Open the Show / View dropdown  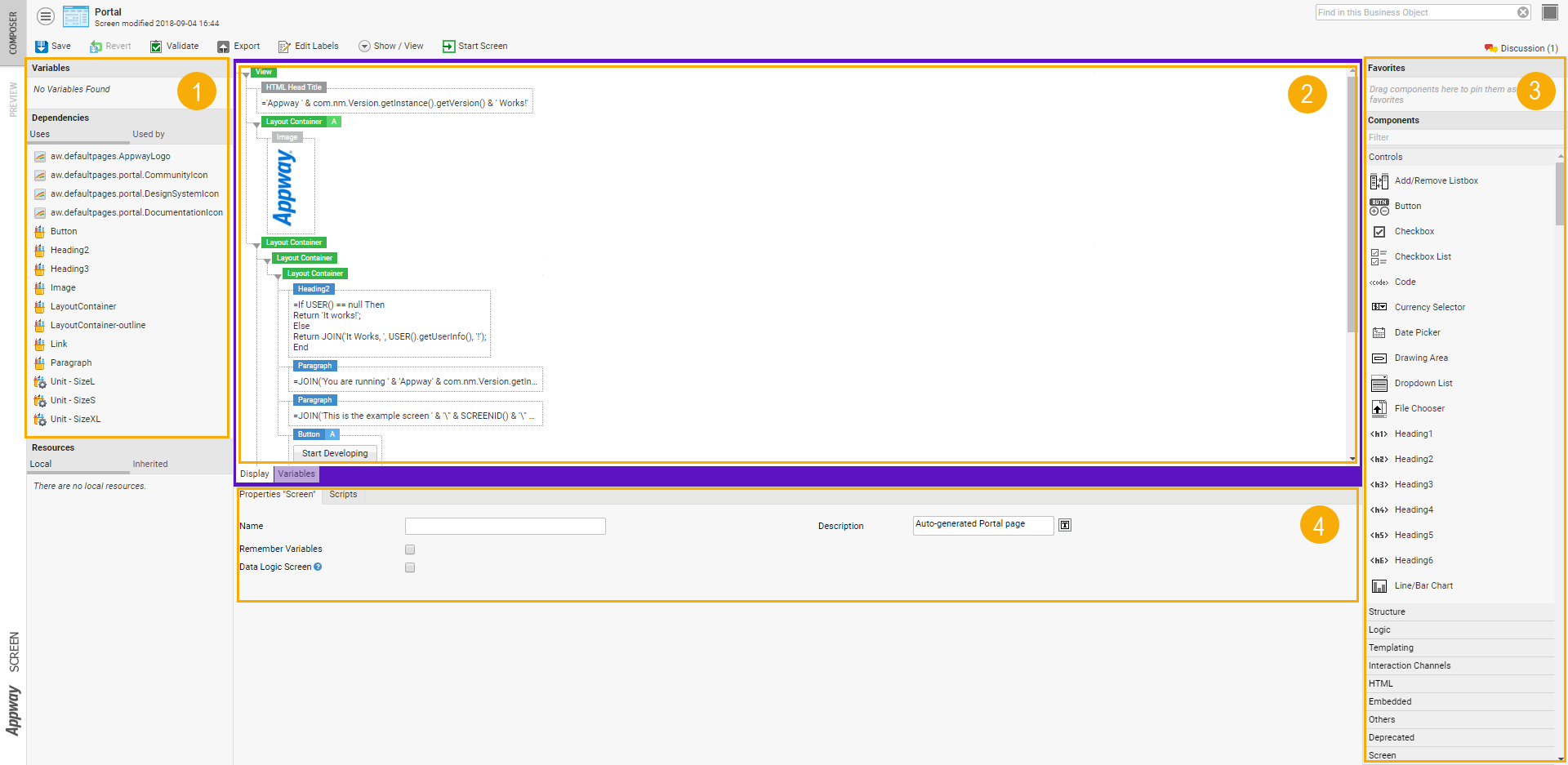point(364,47)
